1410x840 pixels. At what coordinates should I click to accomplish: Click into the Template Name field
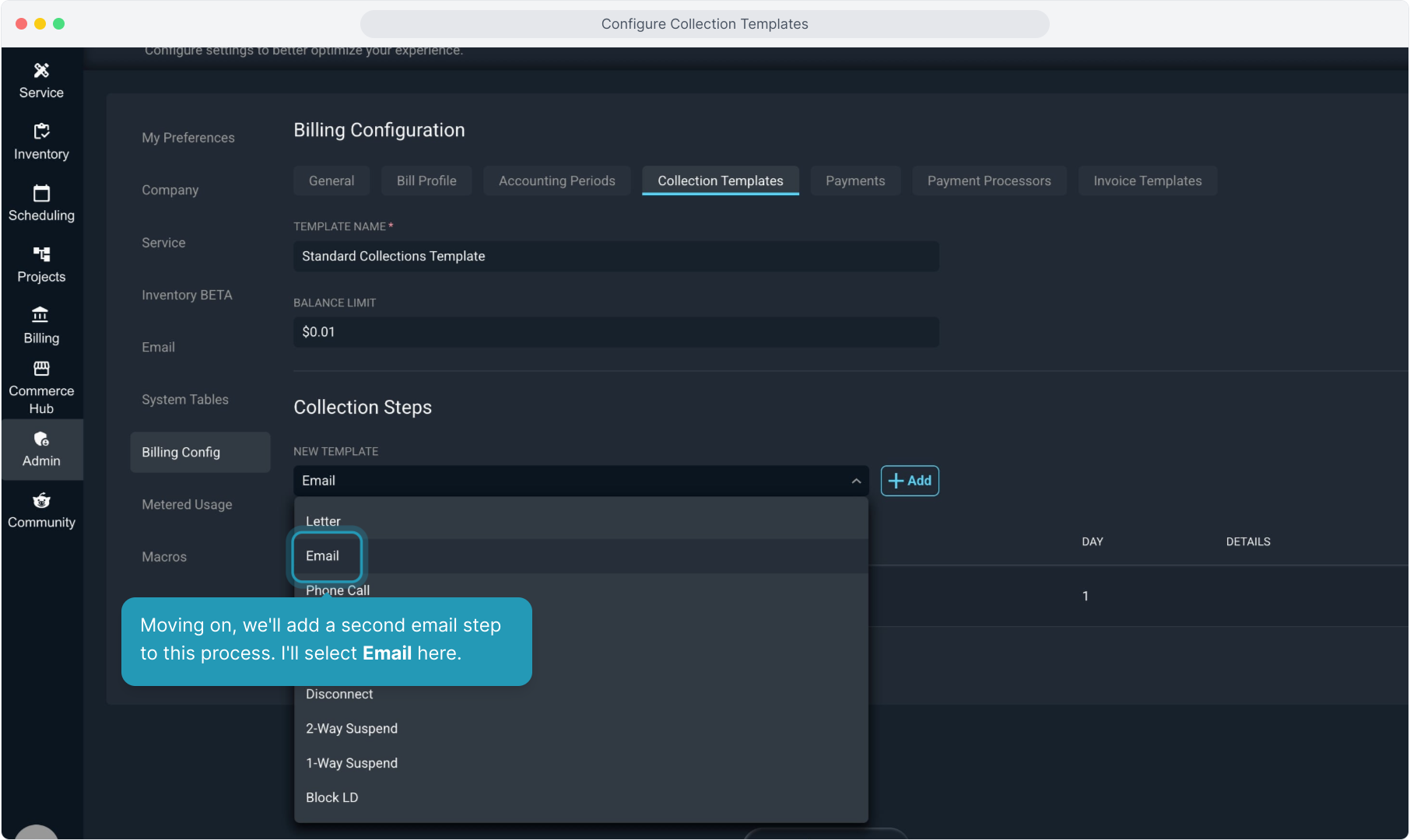(615, 257)
